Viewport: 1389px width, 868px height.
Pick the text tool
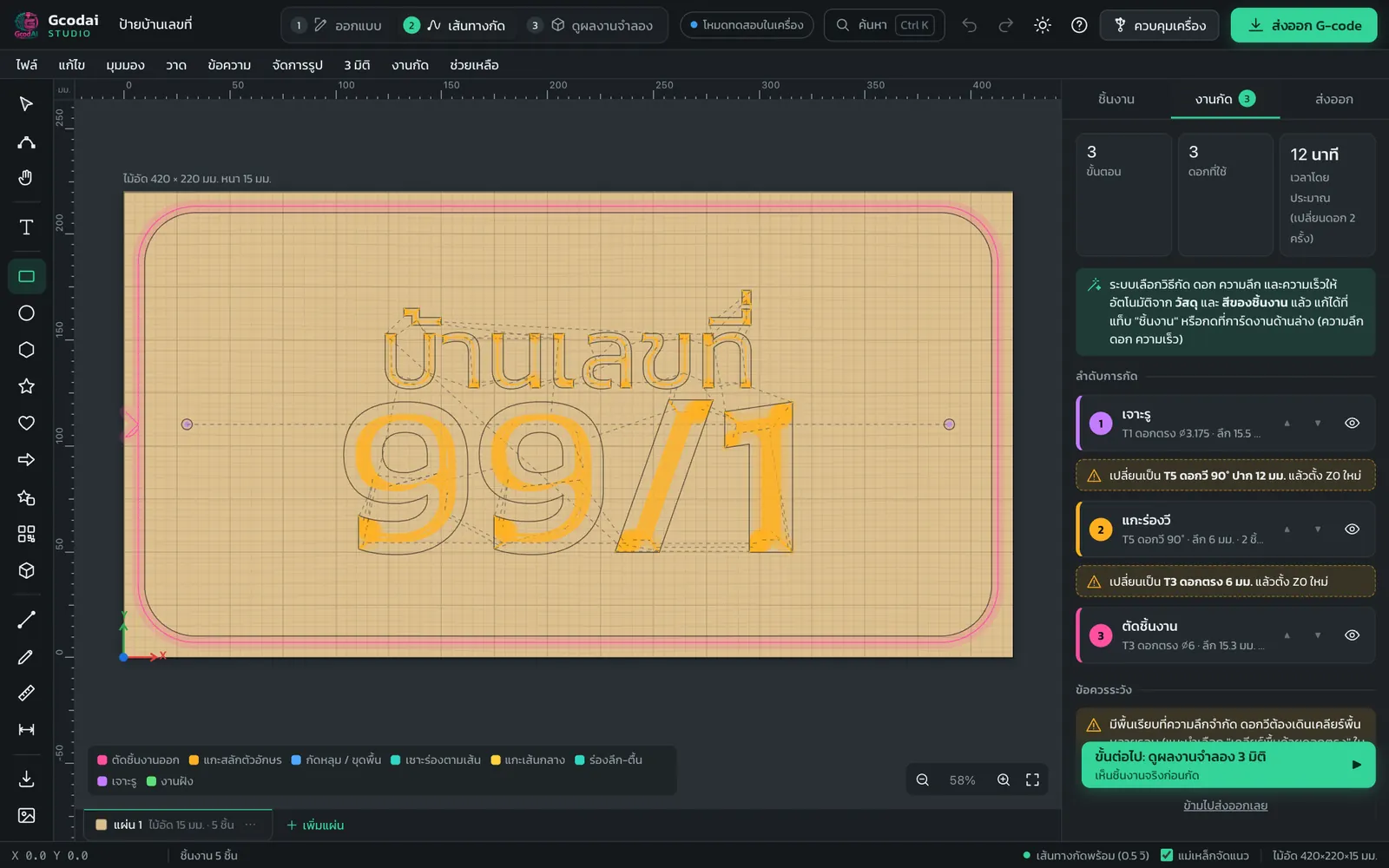[26, 227]
